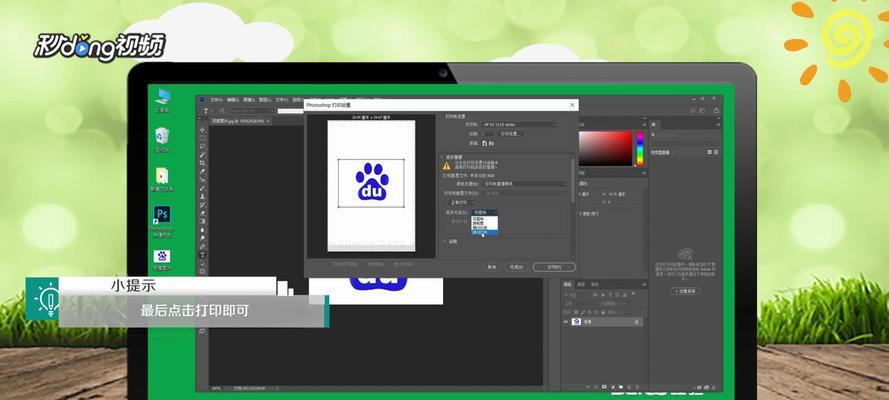The image size is (889, 400).
Task: Select the Eraser tool
Action: tap(202, 212)
